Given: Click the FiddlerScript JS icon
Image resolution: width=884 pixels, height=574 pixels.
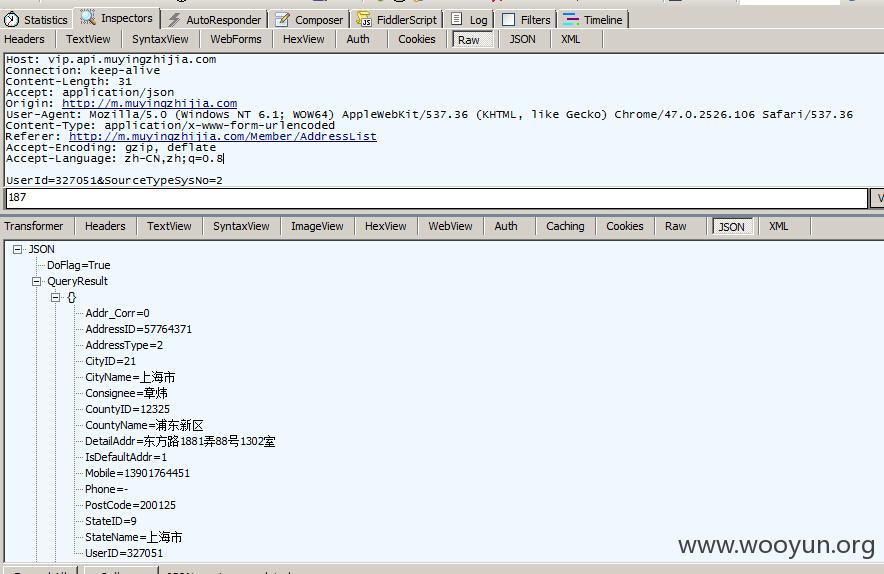Looking at the screenshot, I should 364,19.
